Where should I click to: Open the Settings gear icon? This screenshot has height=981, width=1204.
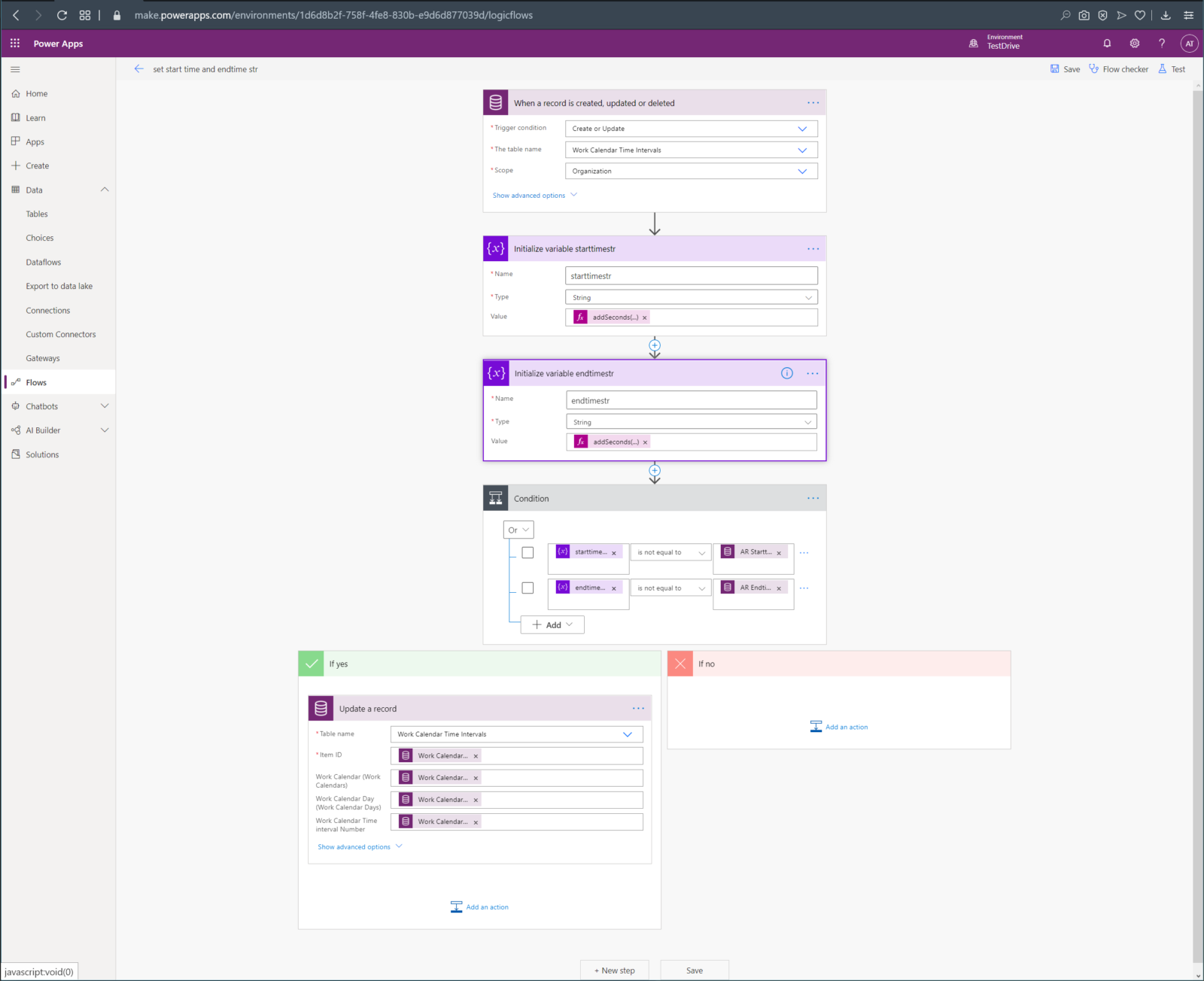[x=1134, y=43]
